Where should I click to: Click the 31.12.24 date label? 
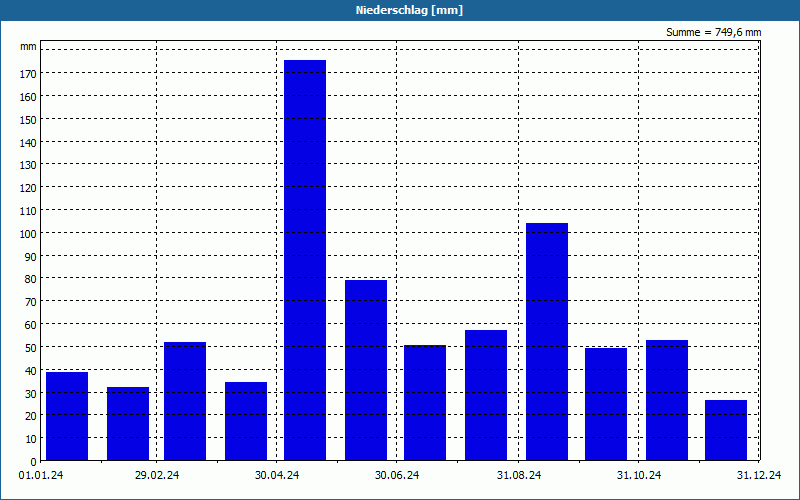pyautogui.click(x=759, y=476)
